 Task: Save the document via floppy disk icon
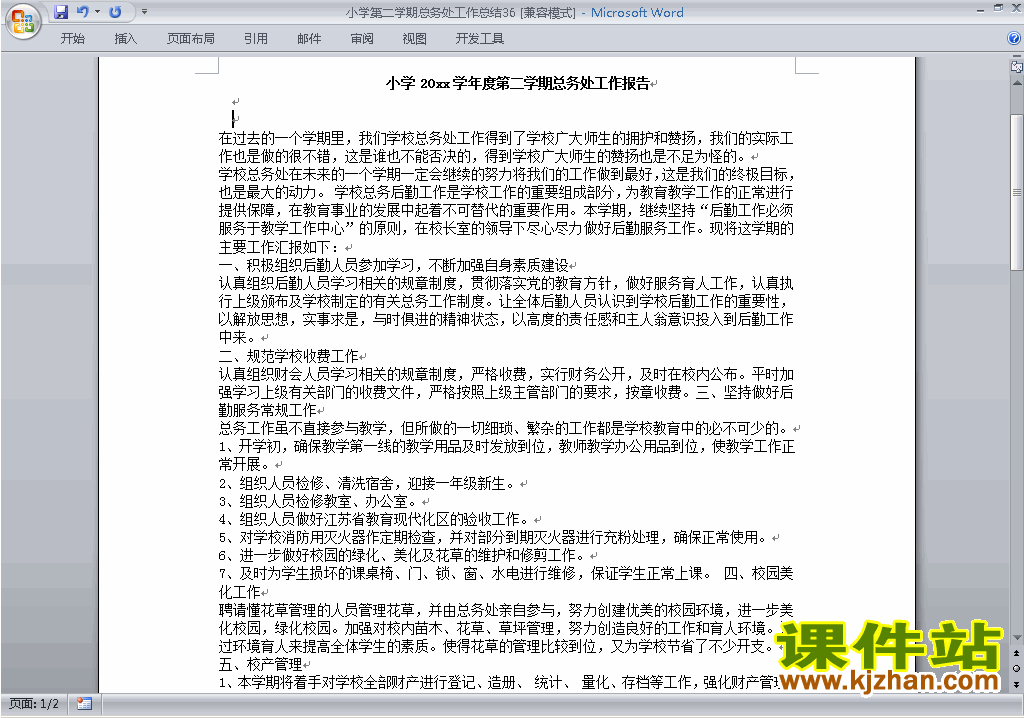click(61, 12)
